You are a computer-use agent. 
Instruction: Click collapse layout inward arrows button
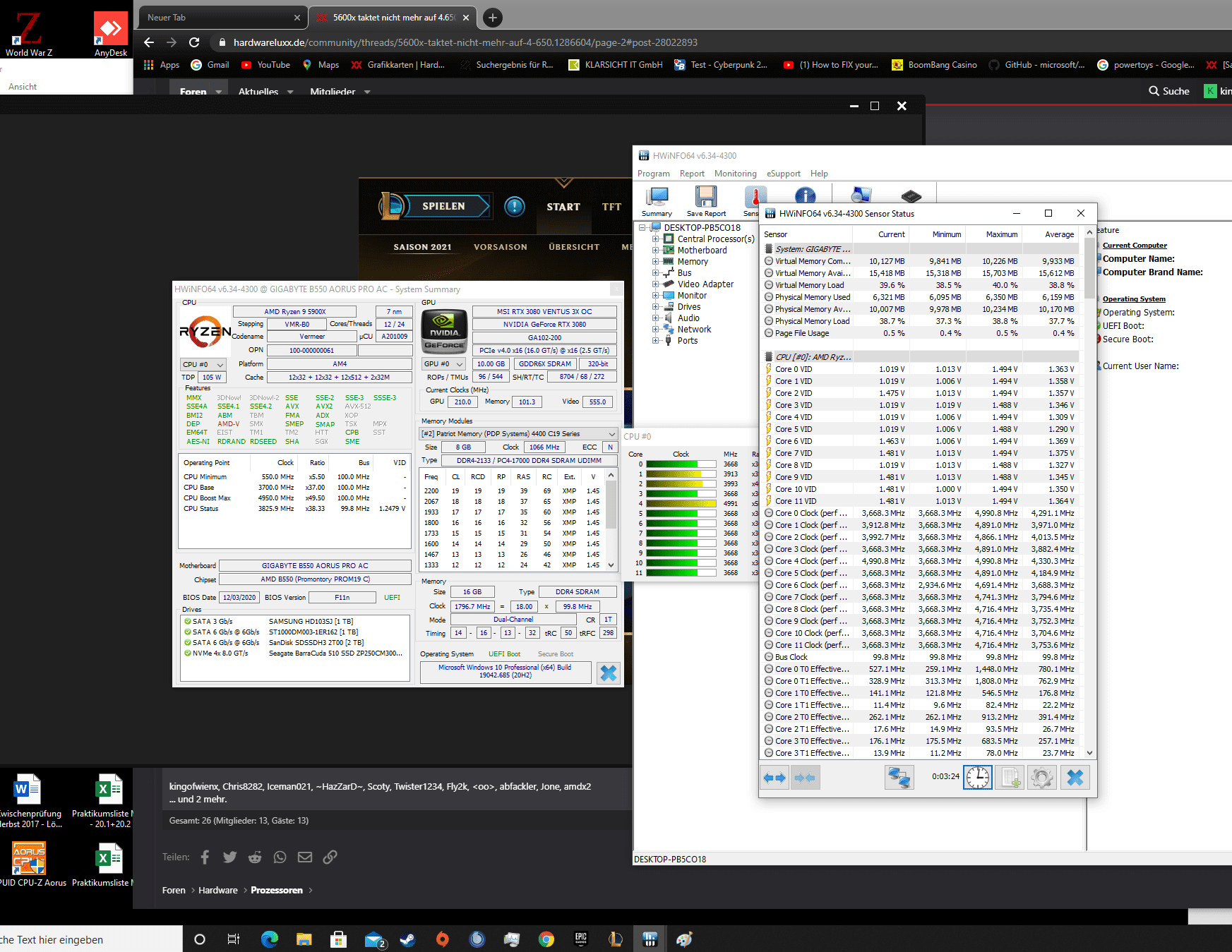coord(806,778)
